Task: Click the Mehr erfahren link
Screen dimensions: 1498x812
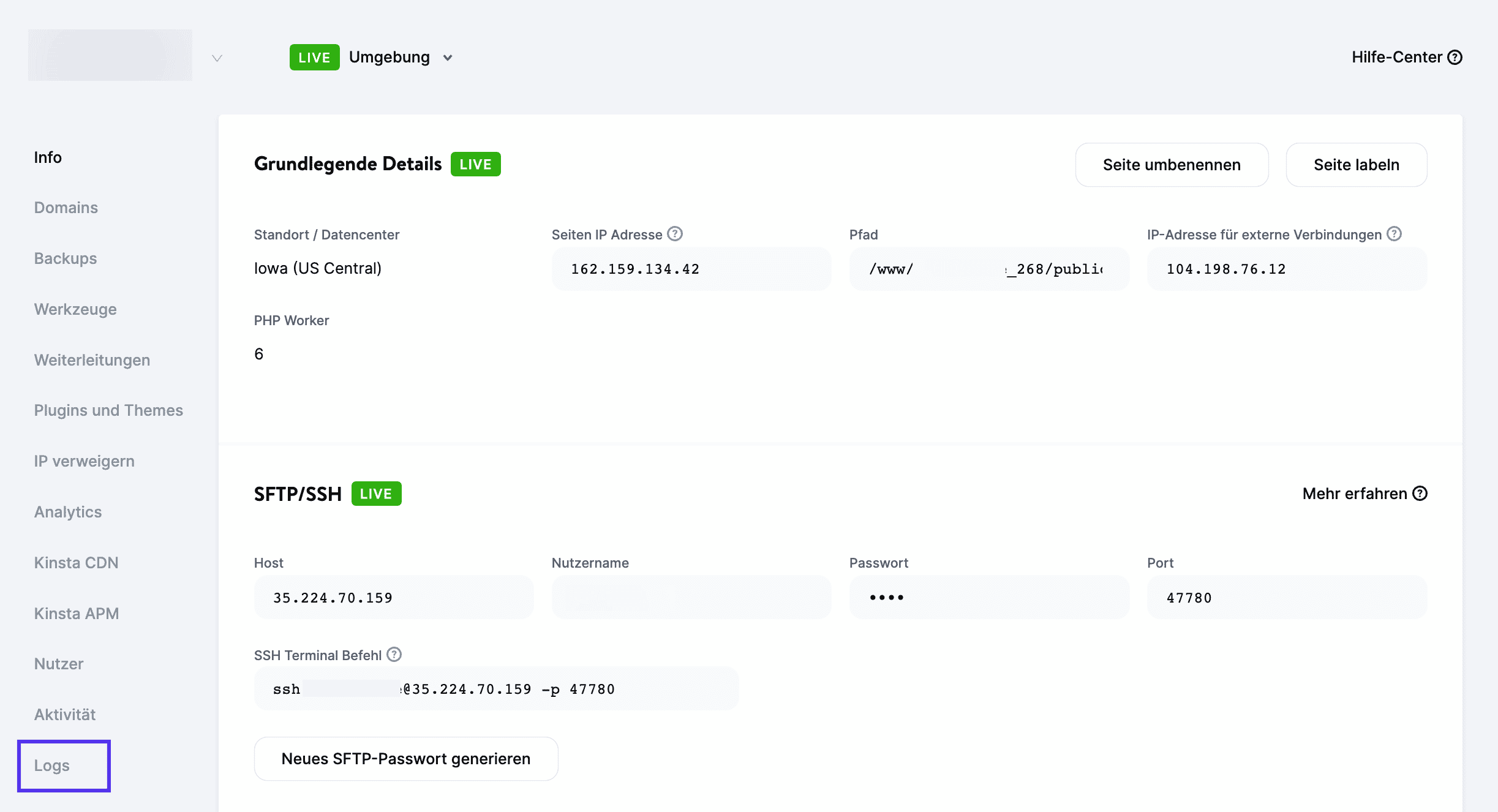Action: pos(1353,494)
